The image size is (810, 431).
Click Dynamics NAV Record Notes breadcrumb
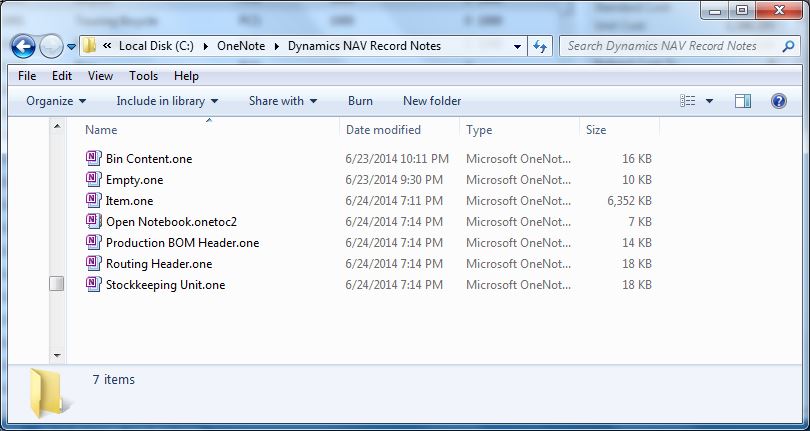(x=364, y=46)
